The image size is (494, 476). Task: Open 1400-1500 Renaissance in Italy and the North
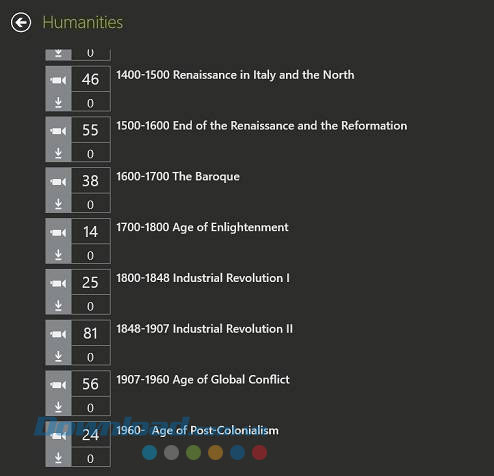(x=235, y=75)
